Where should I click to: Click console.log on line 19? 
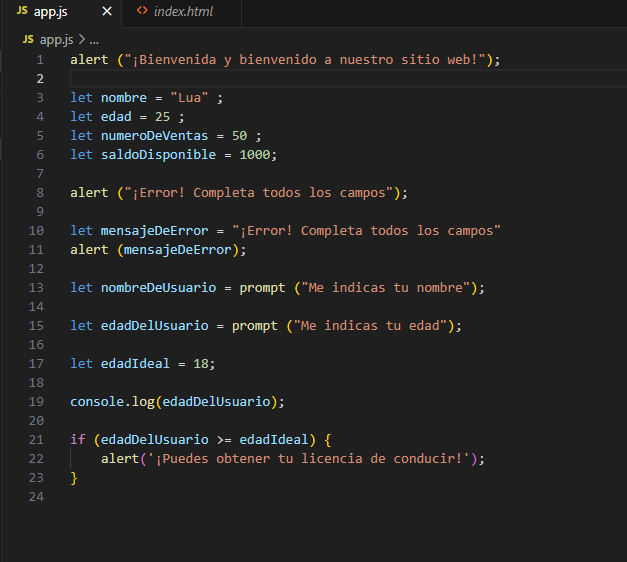(112, 402)
